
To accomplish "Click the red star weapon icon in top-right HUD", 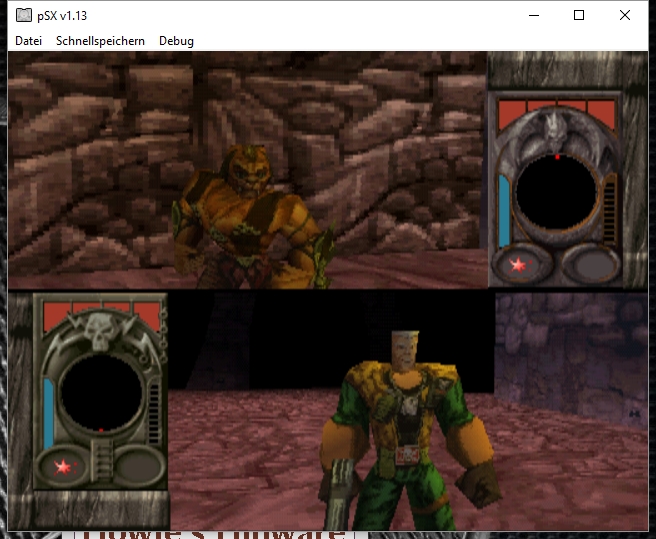I will [519, 265].
